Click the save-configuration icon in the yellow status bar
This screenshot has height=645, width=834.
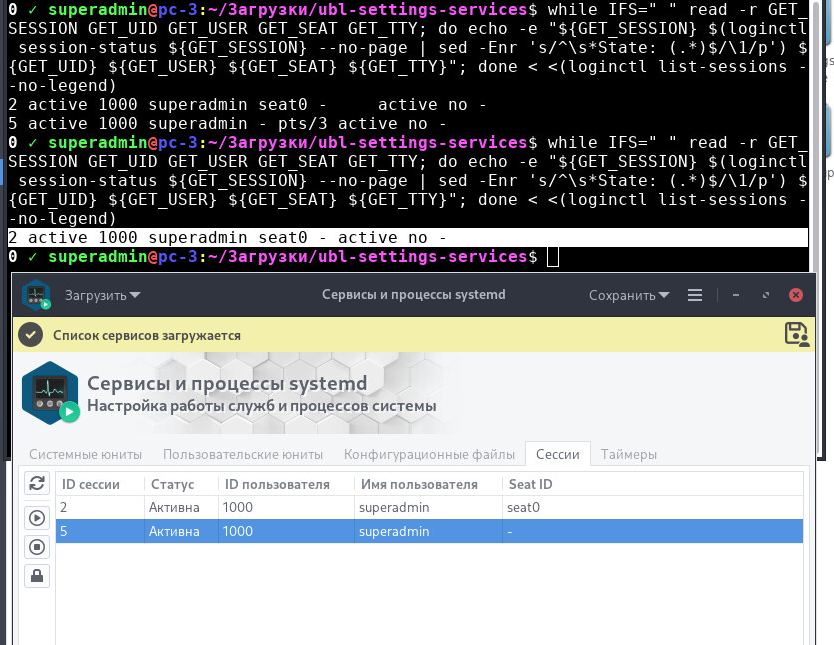796,334
